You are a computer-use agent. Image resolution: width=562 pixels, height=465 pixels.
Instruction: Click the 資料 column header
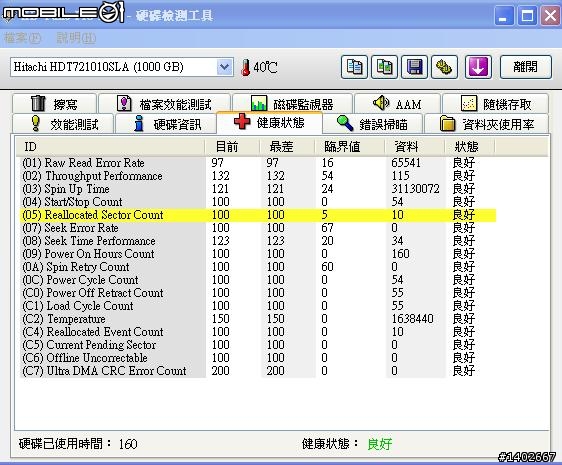tap(415, 147)
